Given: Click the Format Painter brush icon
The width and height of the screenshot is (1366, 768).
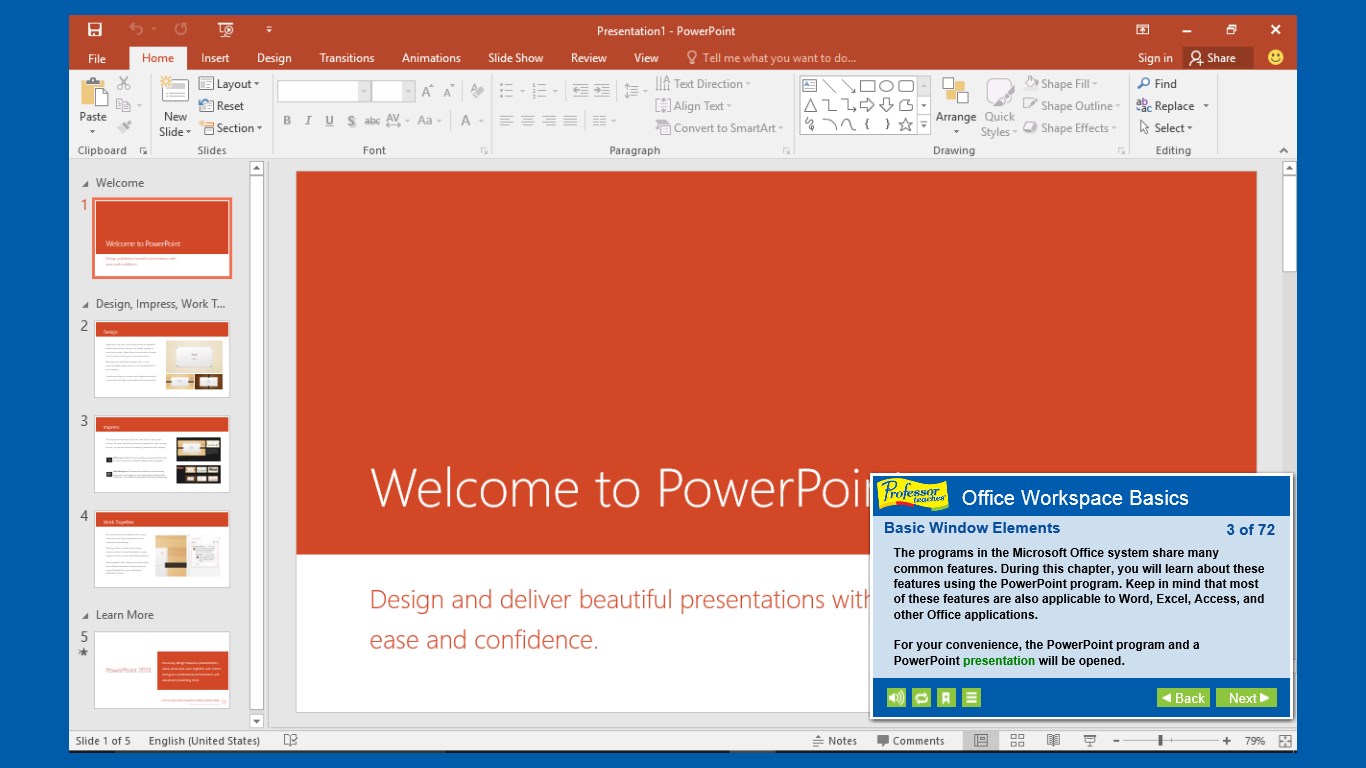Looking at the screenshot, I should (x=124, y=127).
